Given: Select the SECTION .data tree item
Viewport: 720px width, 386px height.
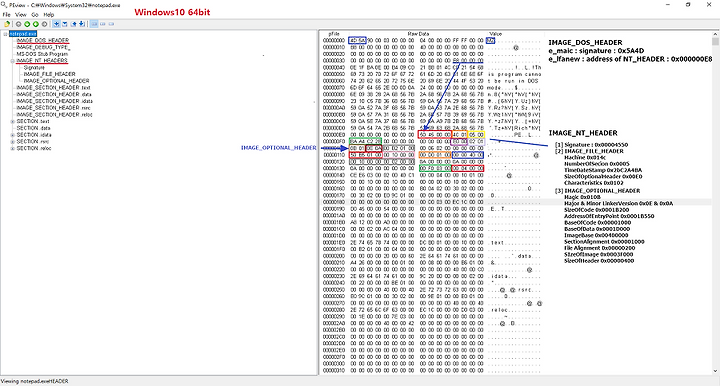Looking at the screenshot, I should coord(34,128).
